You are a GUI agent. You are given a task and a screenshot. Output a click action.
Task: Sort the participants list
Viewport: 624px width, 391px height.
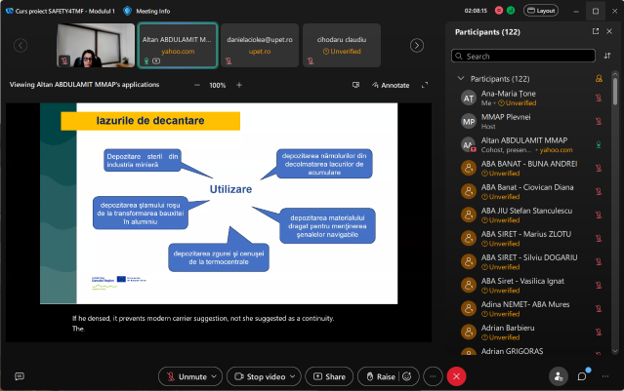(607, 56)
